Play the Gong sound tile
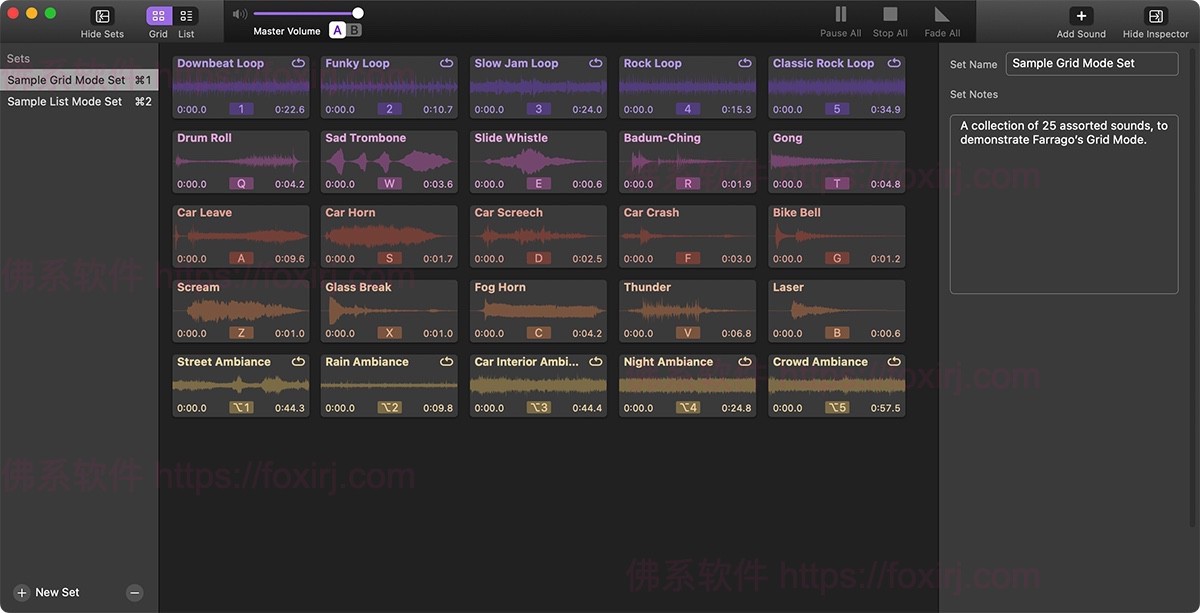 (836, 161)
